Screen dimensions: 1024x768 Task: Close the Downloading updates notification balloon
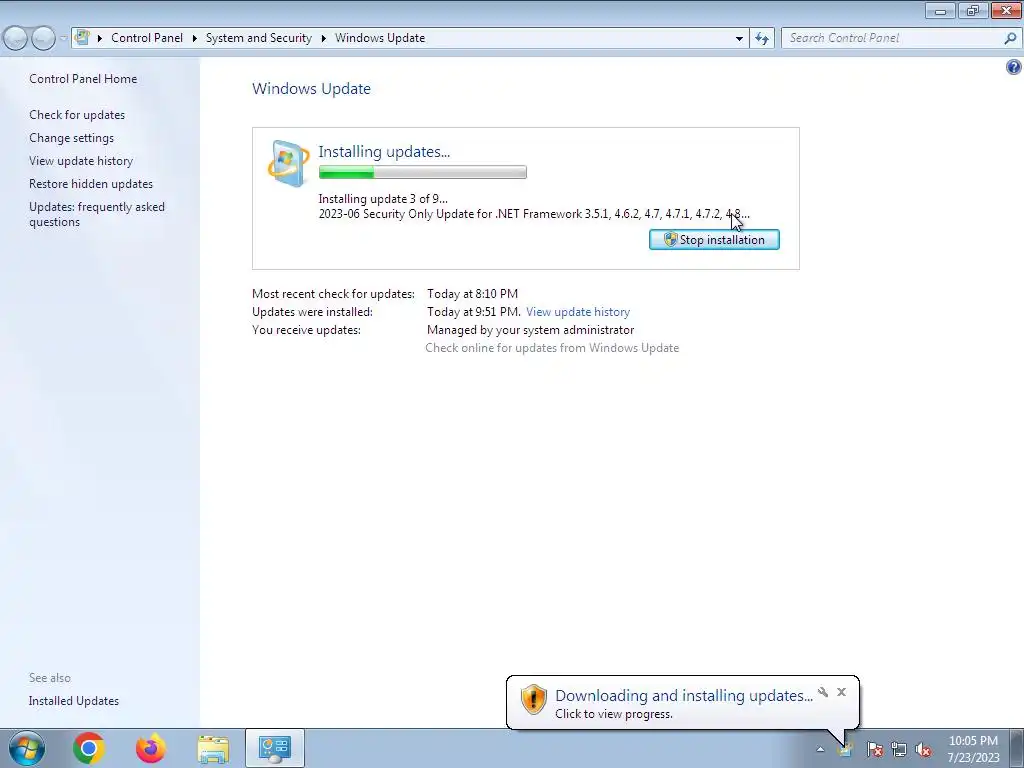point(841,692)
